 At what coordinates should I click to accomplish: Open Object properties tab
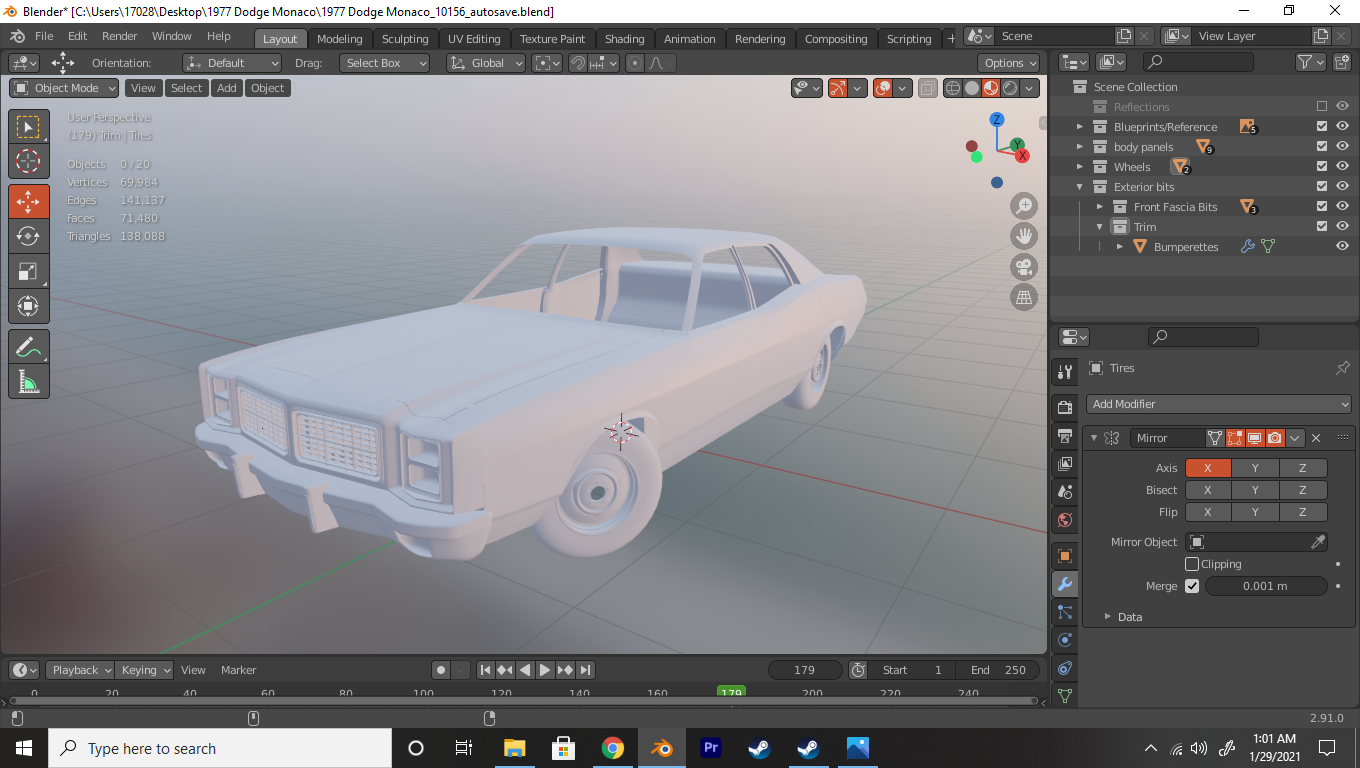[x=1064, y=556]
